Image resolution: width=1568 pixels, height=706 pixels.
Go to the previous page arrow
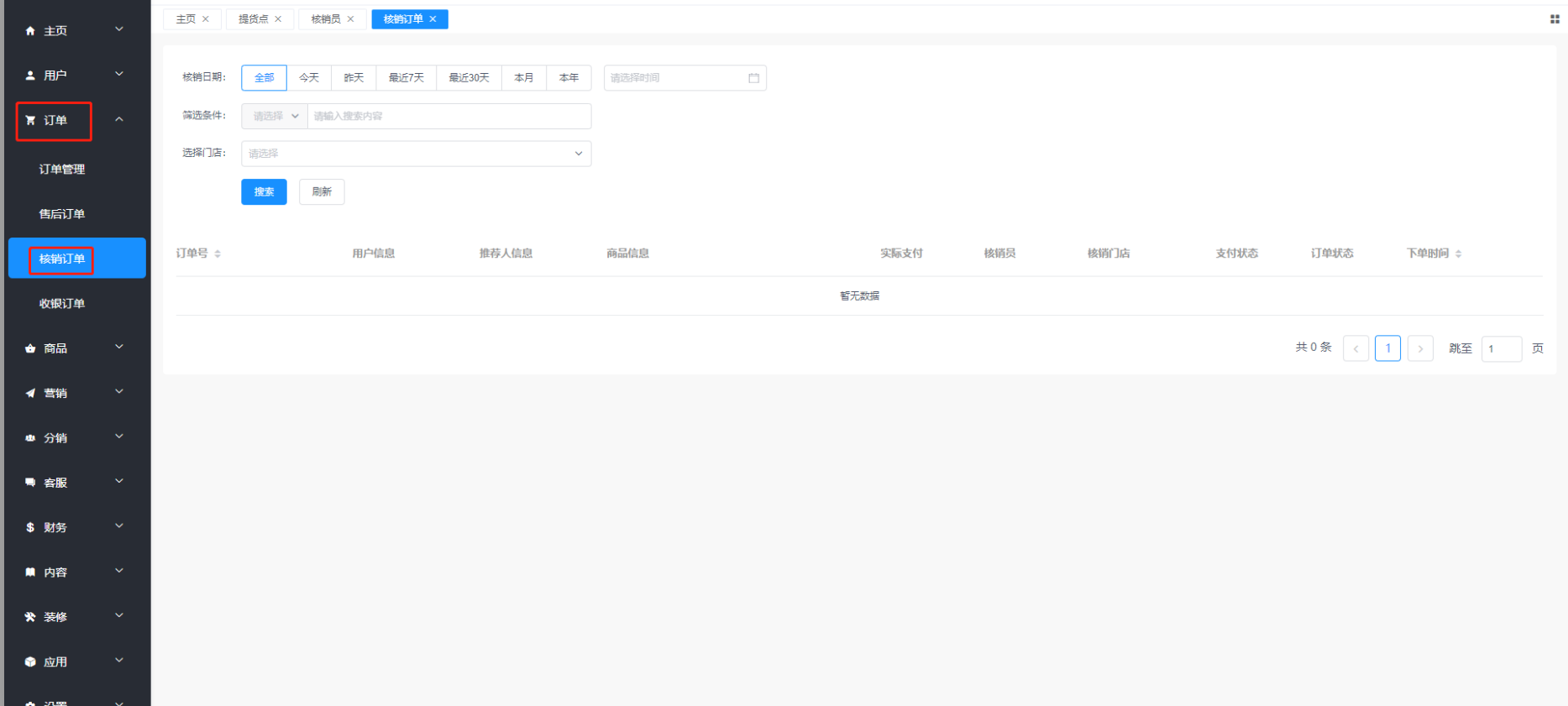(x=1356, y=348)
